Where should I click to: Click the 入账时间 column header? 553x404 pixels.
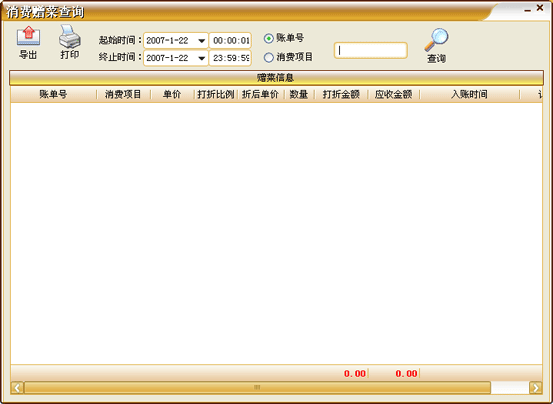click(x=469, y=94)
